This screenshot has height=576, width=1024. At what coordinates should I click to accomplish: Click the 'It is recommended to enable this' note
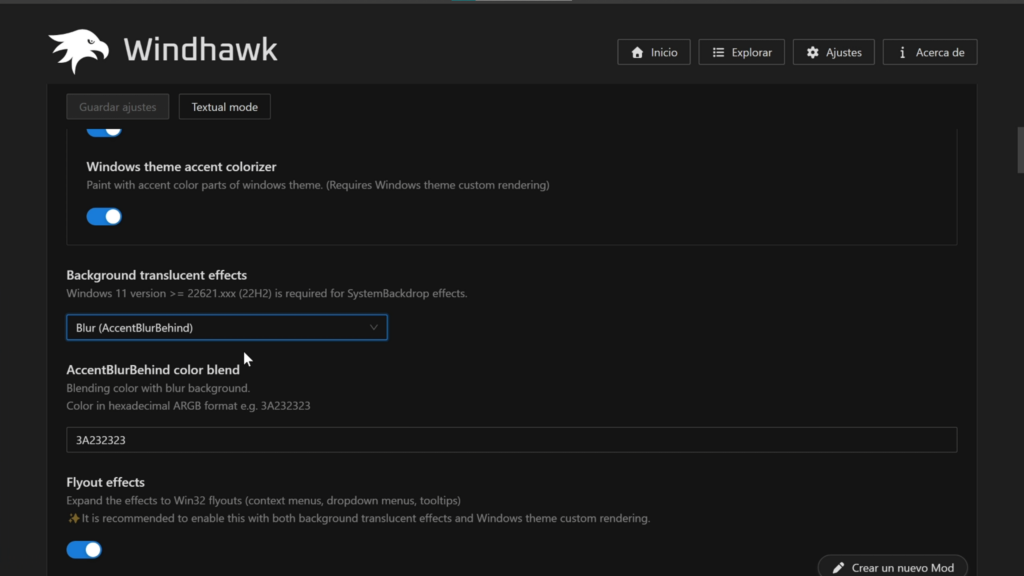point(359,518)
